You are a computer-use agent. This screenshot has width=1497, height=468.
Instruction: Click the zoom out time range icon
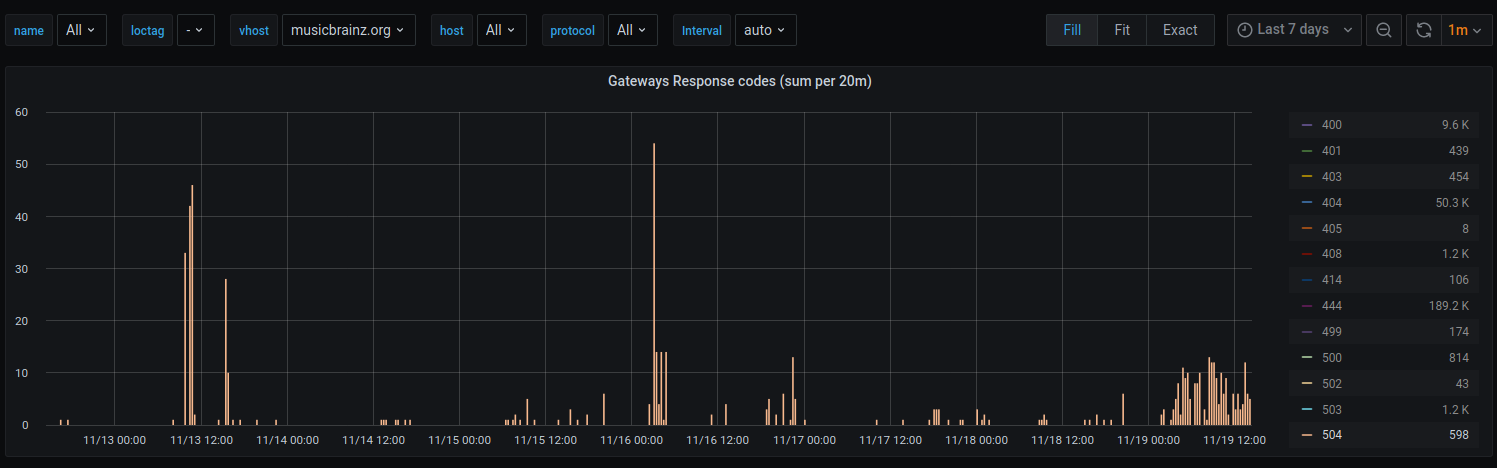click(x=1383, y=30)
